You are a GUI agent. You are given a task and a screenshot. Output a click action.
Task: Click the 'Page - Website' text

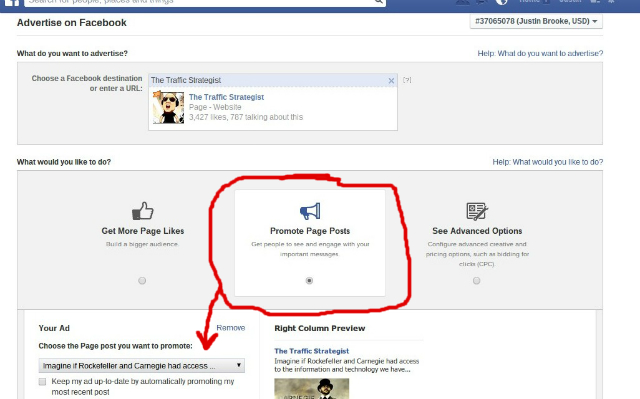215,107
